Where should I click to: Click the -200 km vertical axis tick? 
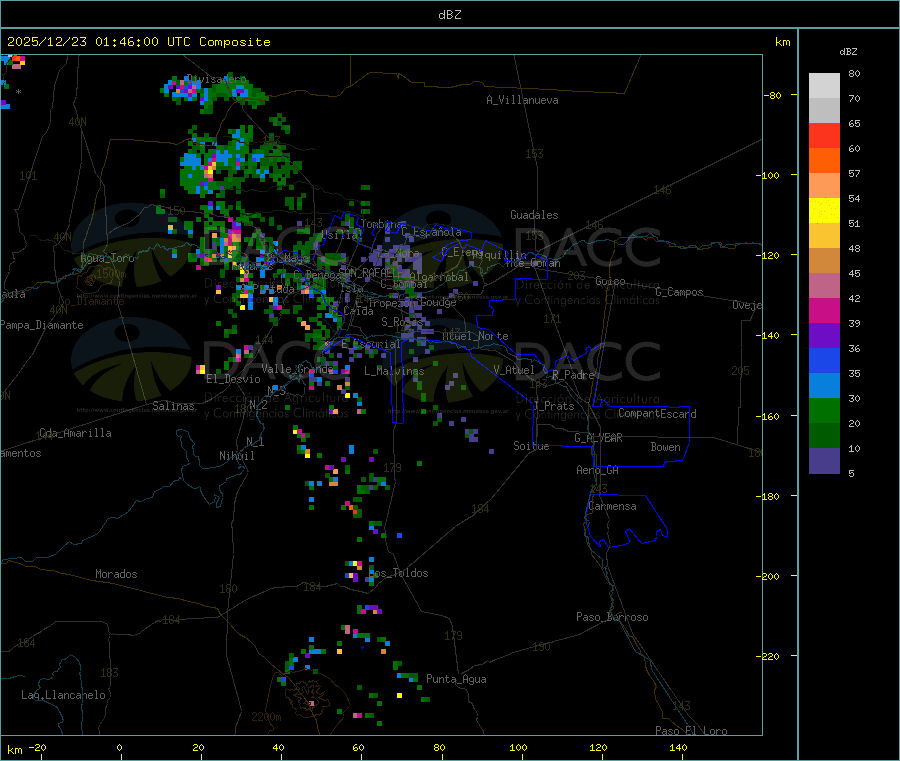click(x=767, y=576)
